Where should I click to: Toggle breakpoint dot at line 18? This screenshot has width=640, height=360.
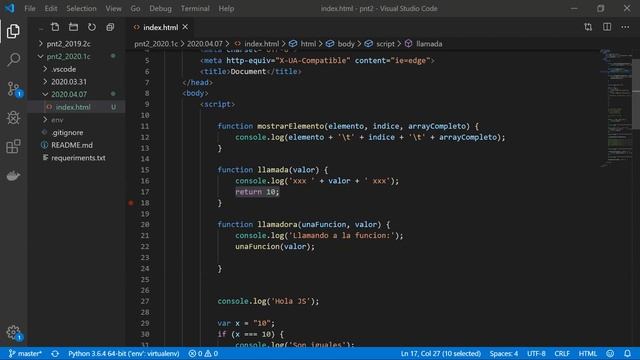[x=131, y=203]
